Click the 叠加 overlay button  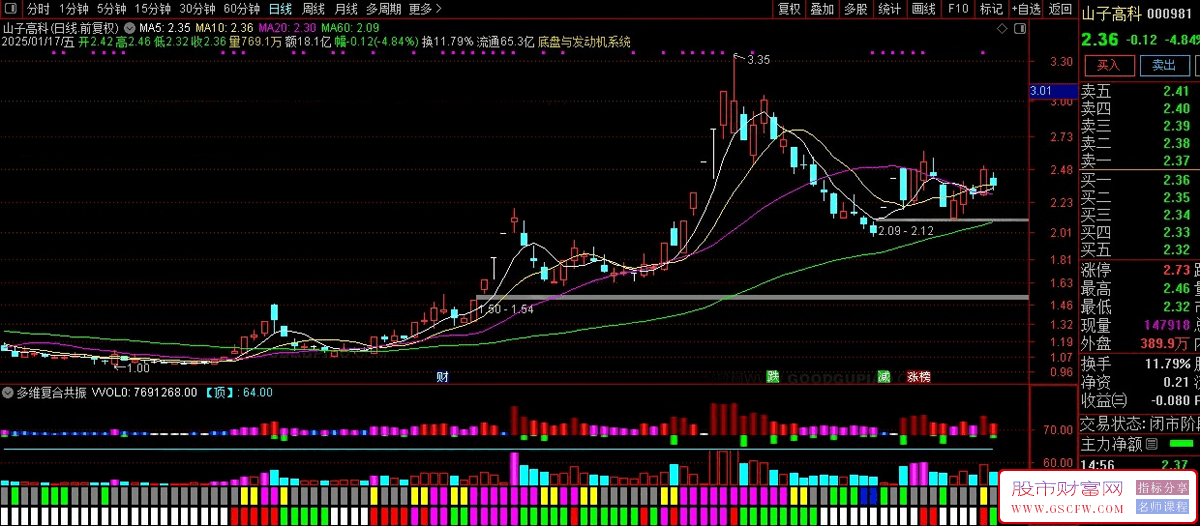(822, 9)
